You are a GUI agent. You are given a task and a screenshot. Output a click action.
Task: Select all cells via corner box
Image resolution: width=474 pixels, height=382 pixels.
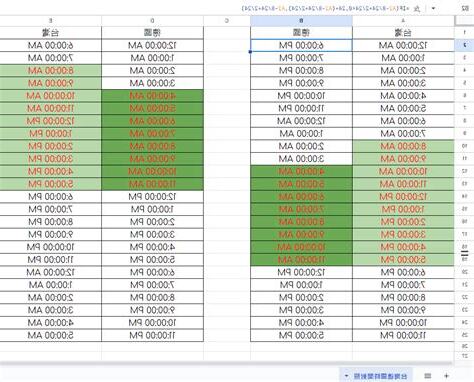464,21
